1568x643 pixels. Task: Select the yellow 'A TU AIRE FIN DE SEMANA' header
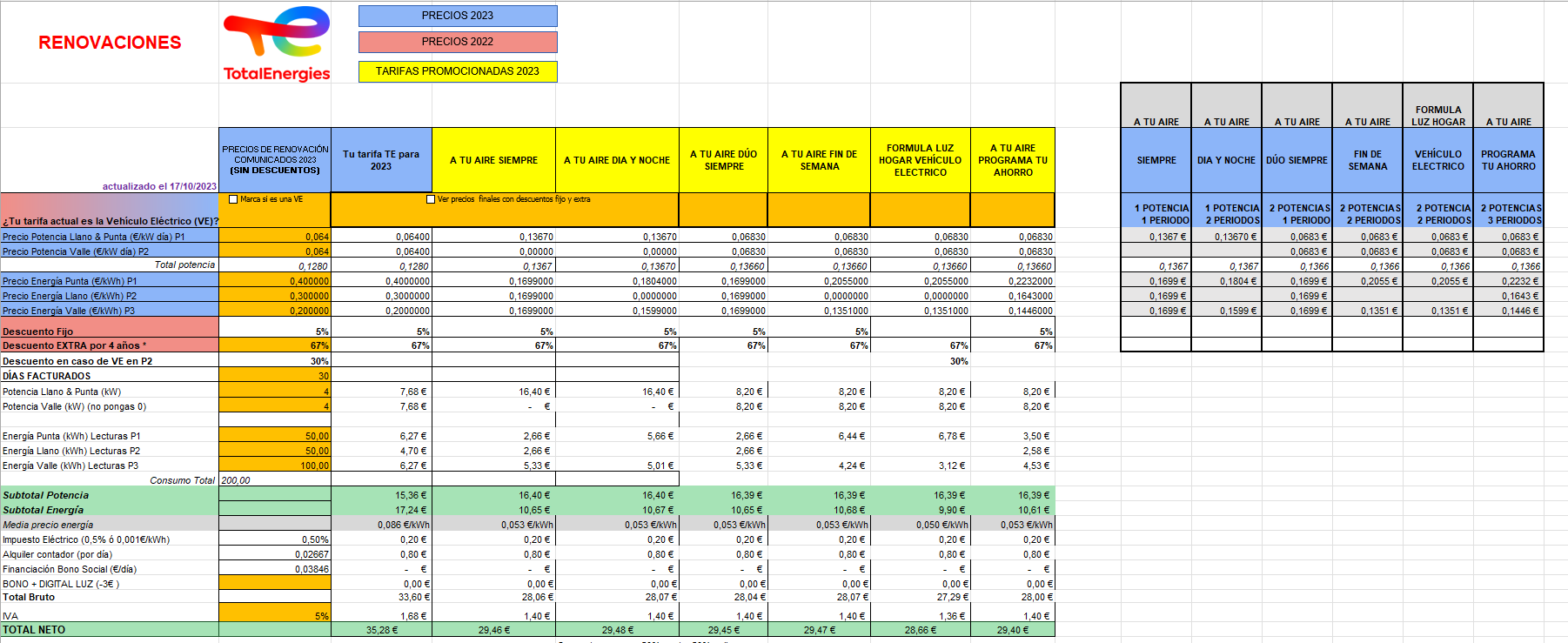(x=819, y=160)
